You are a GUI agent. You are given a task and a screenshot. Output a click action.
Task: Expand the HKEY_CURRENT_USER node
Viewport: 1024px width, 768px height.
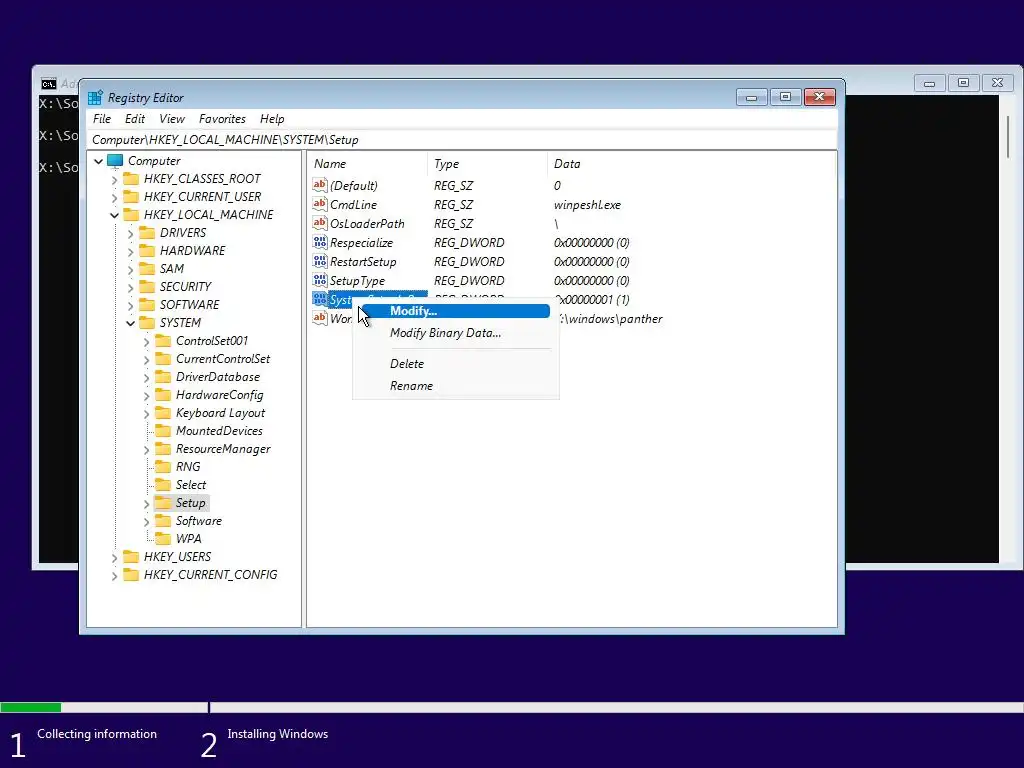pyautogui.click(x=115, y=197)
